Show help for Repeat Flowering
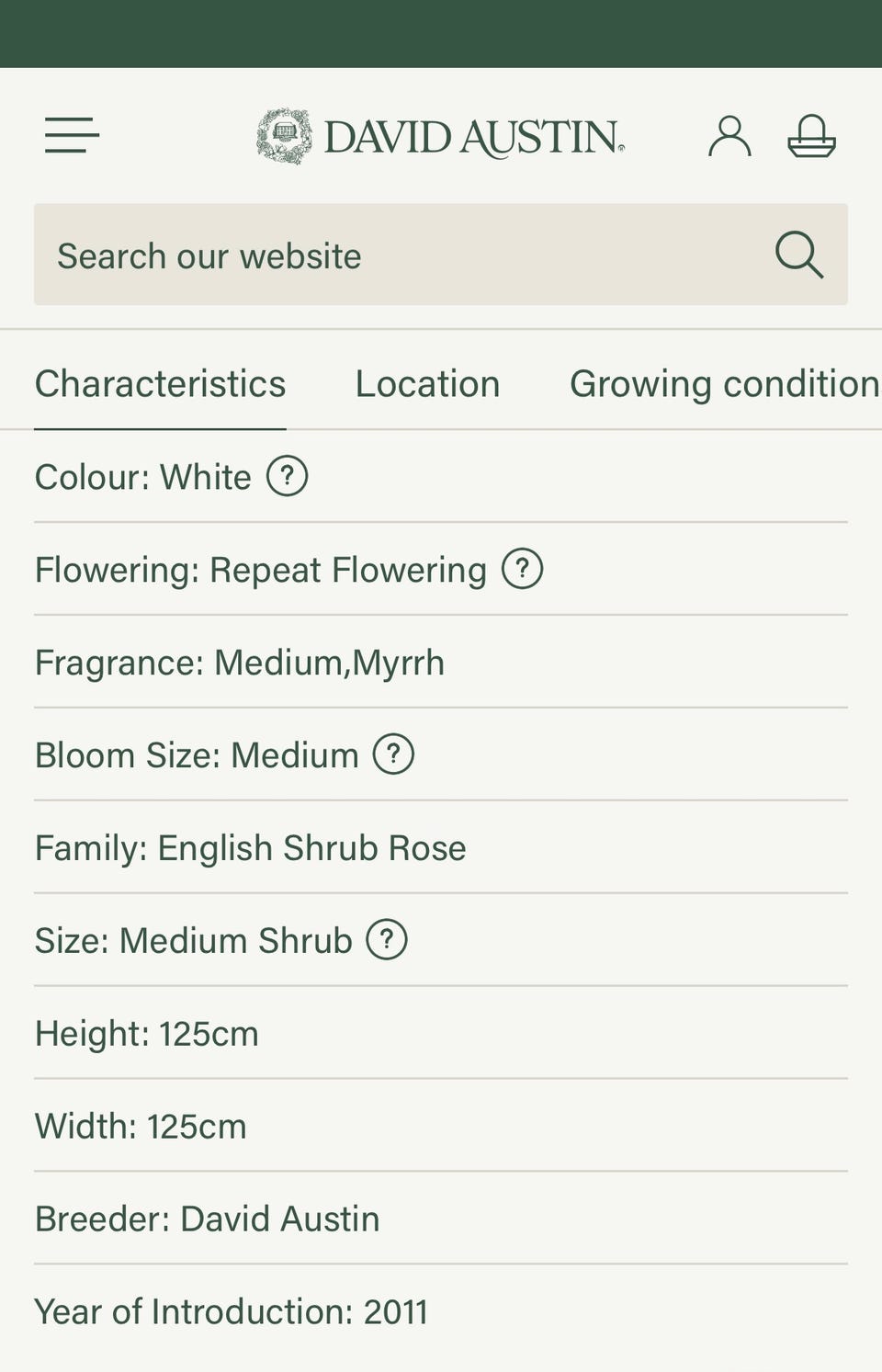Image resolution: width=882 pixels, height=1372 pixels. 522,569
